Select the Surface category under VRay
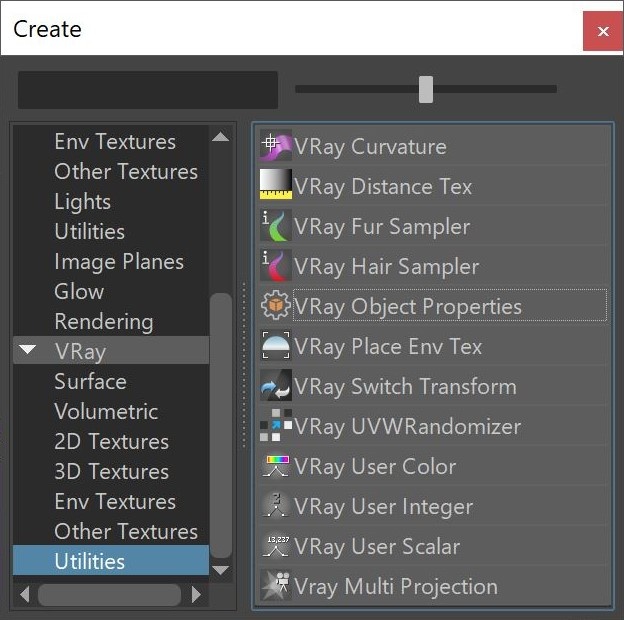Viewport: 624px width, 620px height. (x=90, y=381)
